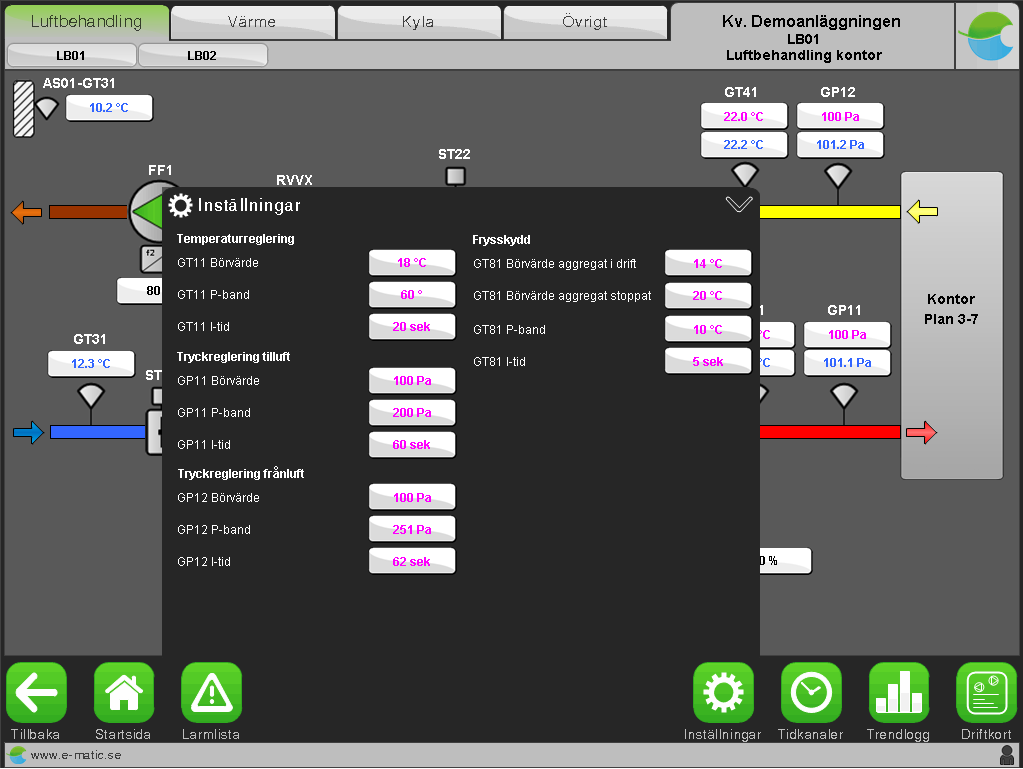
Task: Click the GT31 temperature sensor symbol
Action: tap(91, 395)
